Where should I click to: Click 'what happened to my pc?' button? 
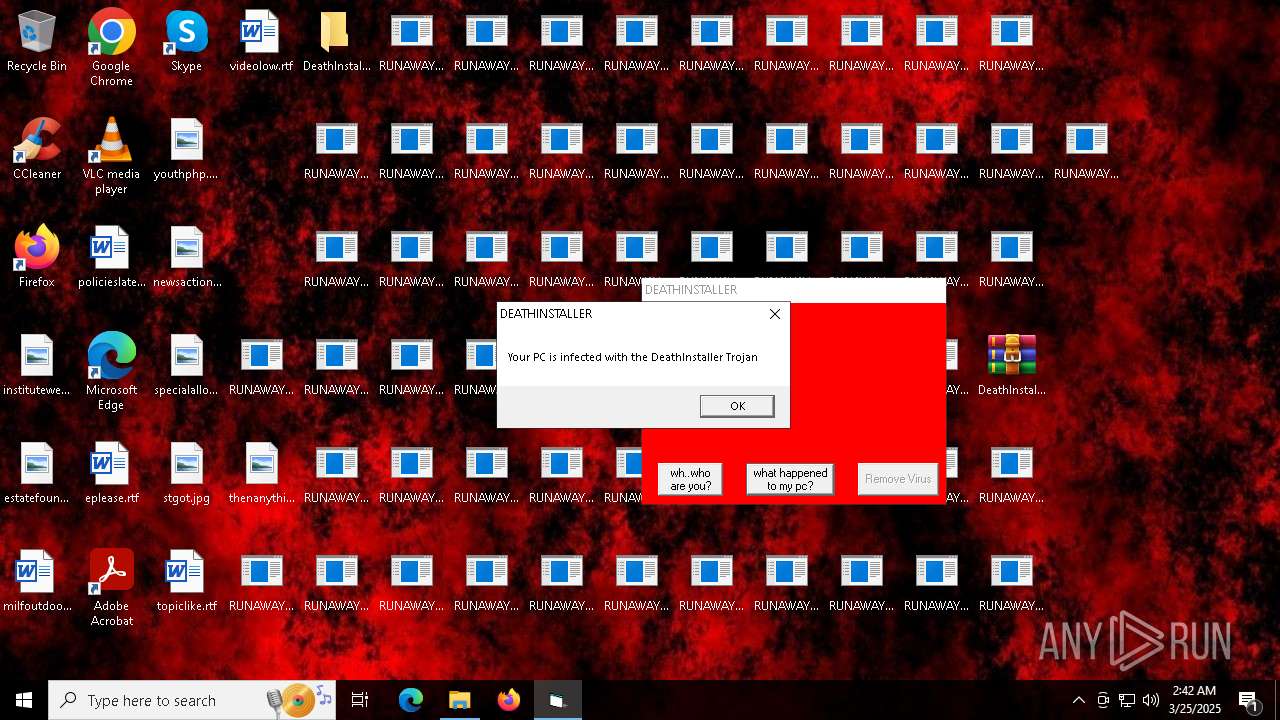point(790,479)
